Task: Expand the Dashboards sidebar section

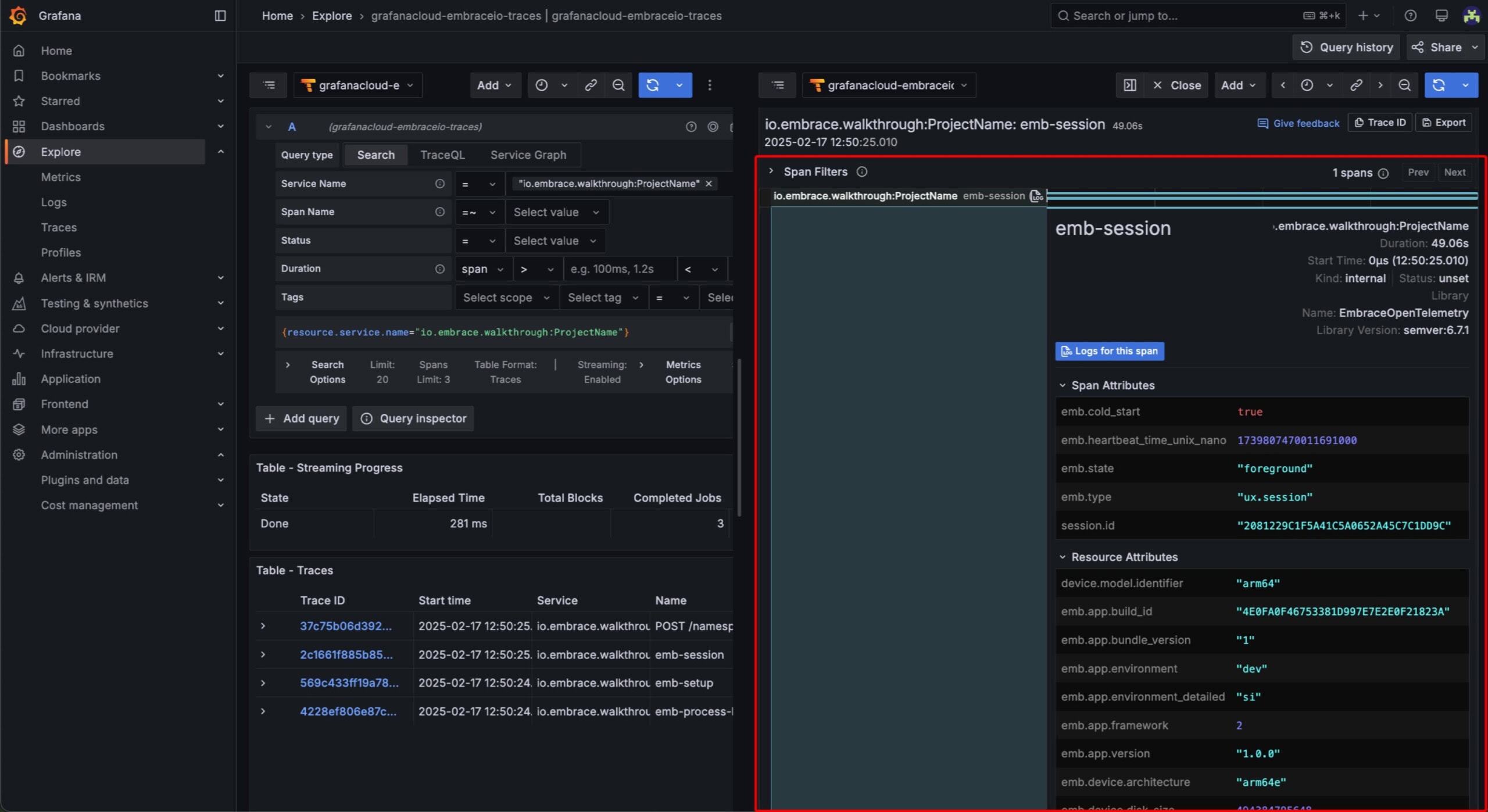Action: [x=220, y=126]
